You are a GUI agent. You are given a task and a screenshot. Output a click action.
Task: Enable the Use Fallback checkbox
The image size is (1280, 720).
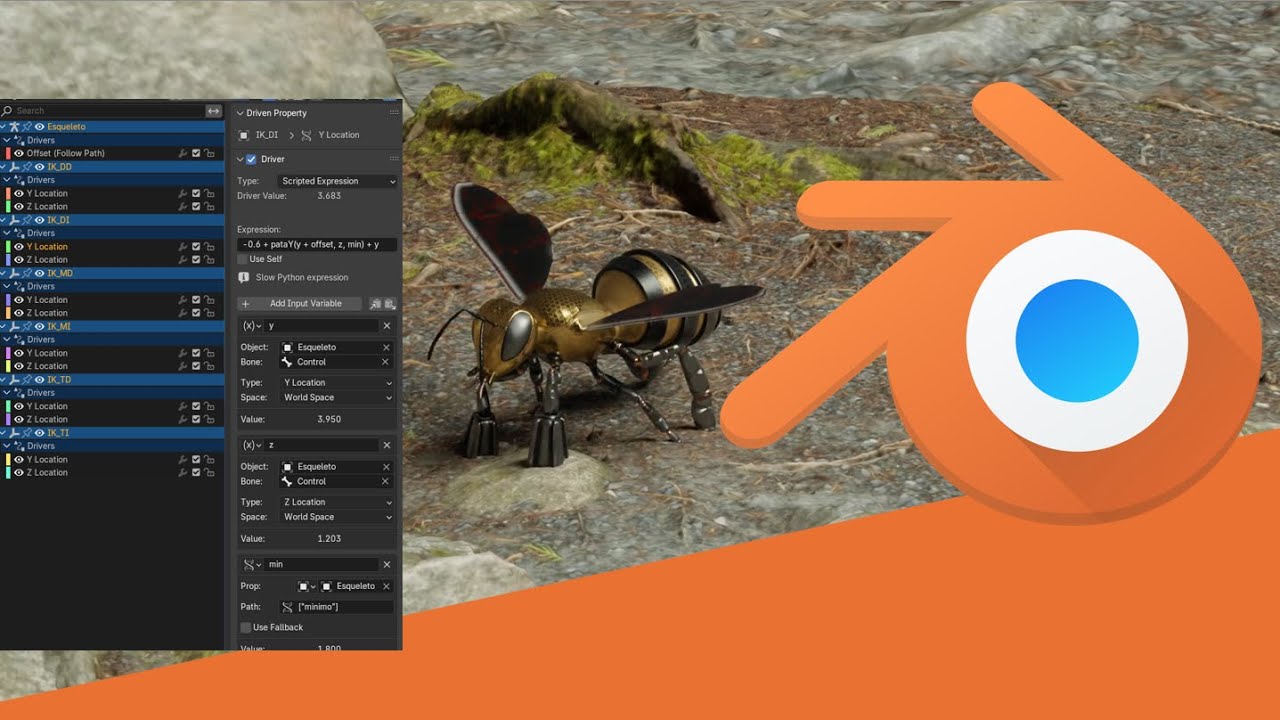pos(246,627)
